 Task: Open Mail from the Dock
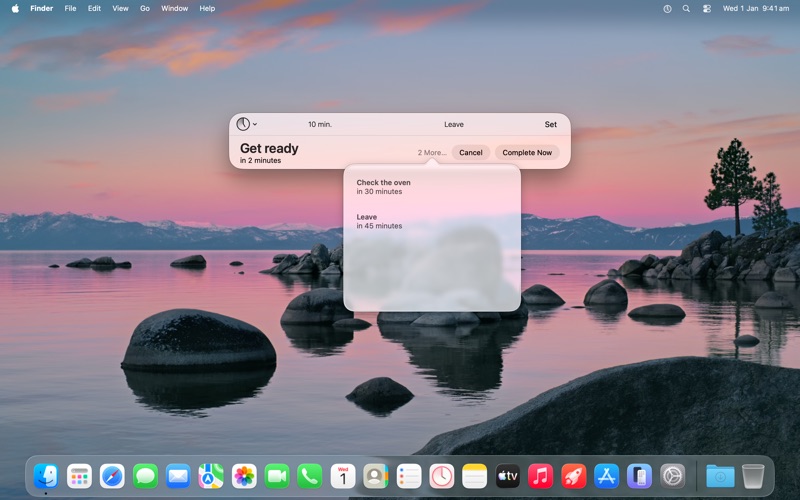point(178,476)
